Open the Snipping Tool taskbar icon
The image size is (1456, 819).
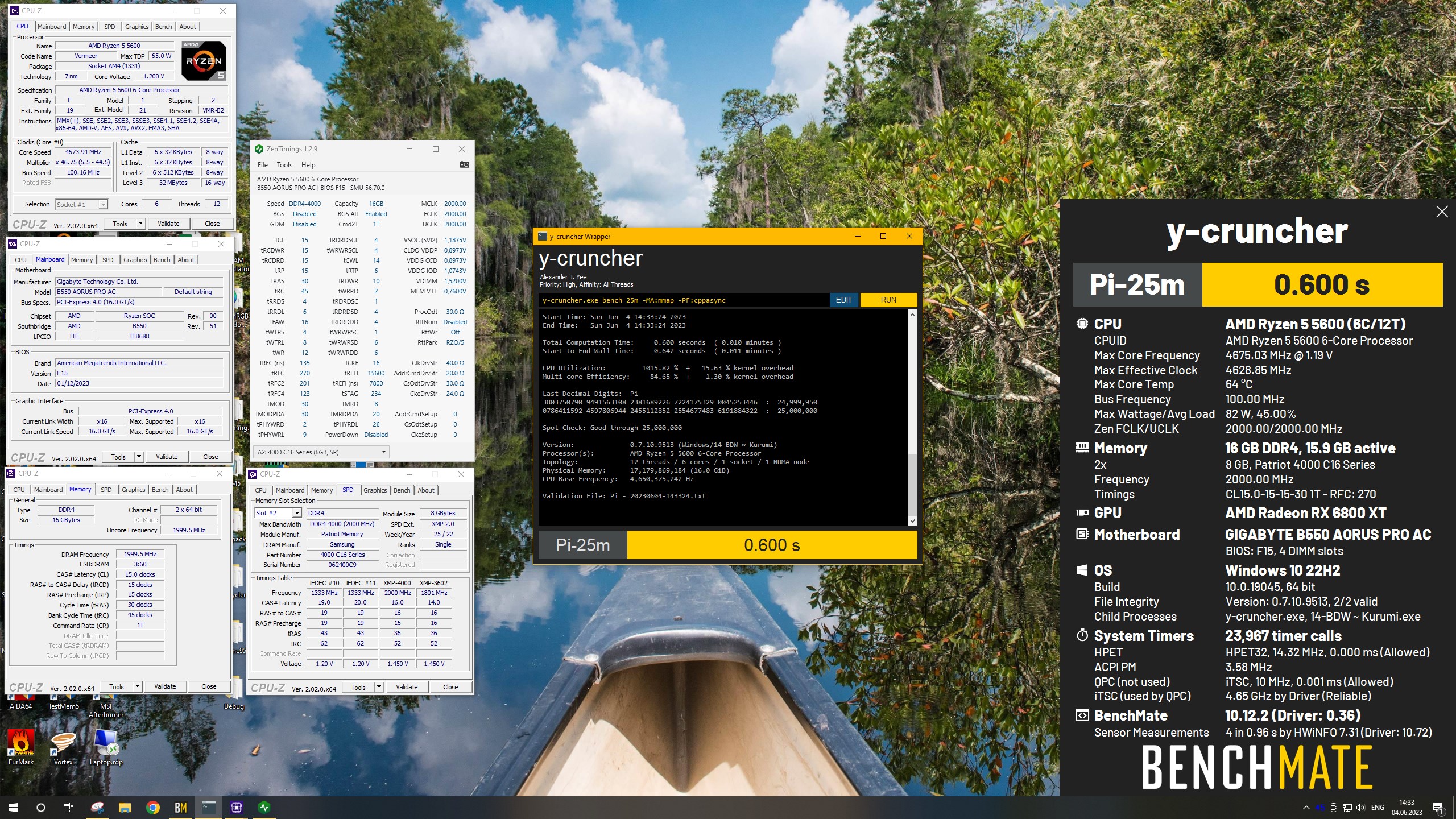[97, 808]
